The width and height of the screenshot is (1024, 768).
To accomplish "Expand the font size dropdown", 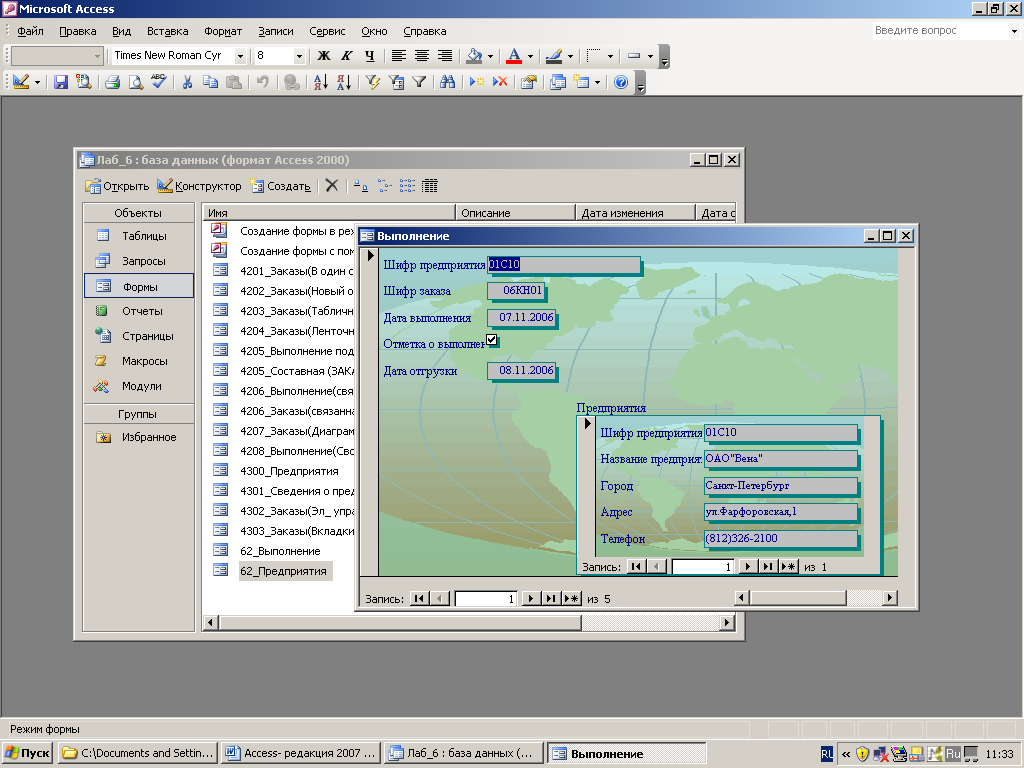I will [299, 56].
